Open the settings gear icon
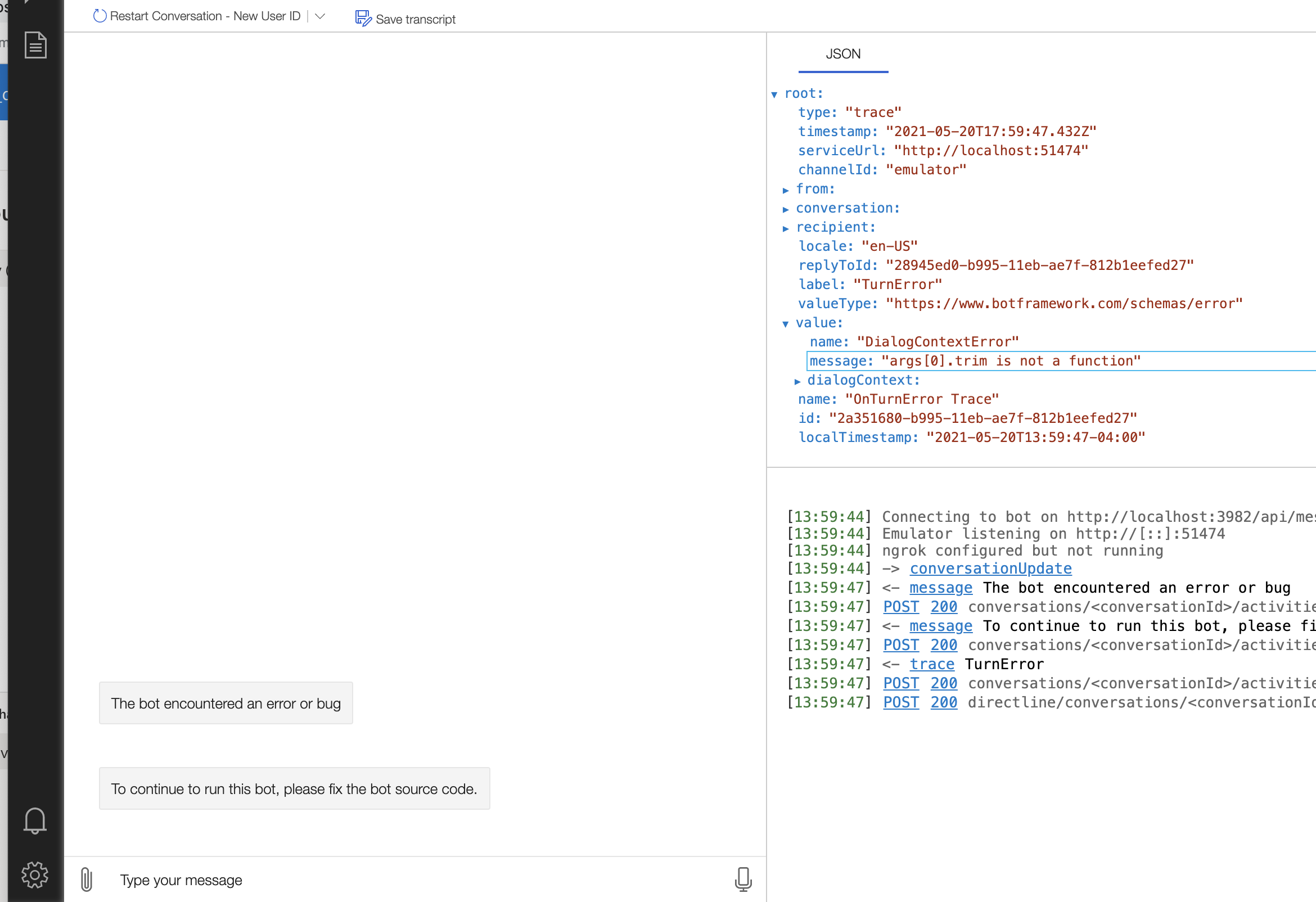 tap(34, 876)
